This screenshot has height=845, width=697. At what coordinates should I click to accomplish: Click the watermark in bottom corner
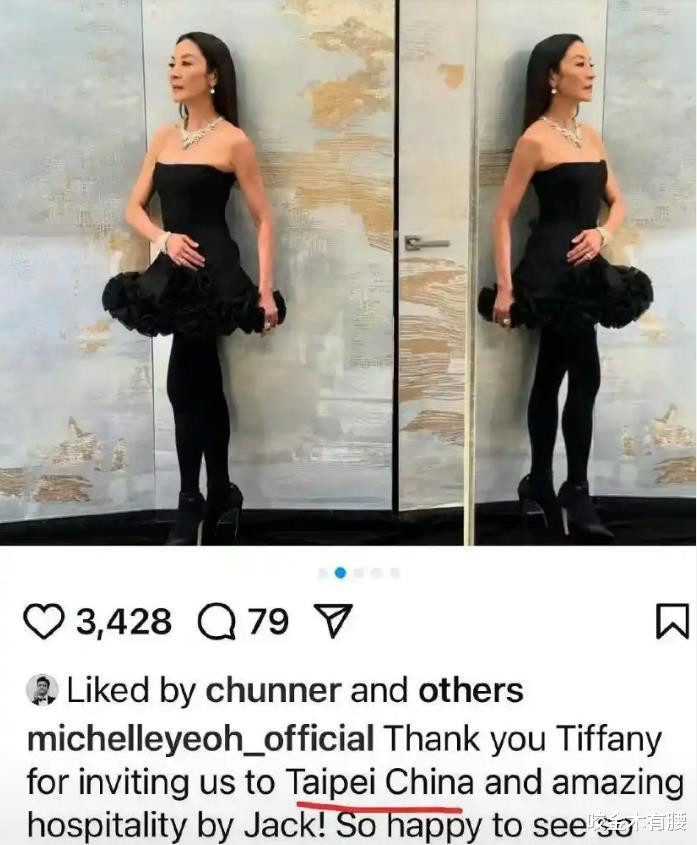(x=638, y=823)
